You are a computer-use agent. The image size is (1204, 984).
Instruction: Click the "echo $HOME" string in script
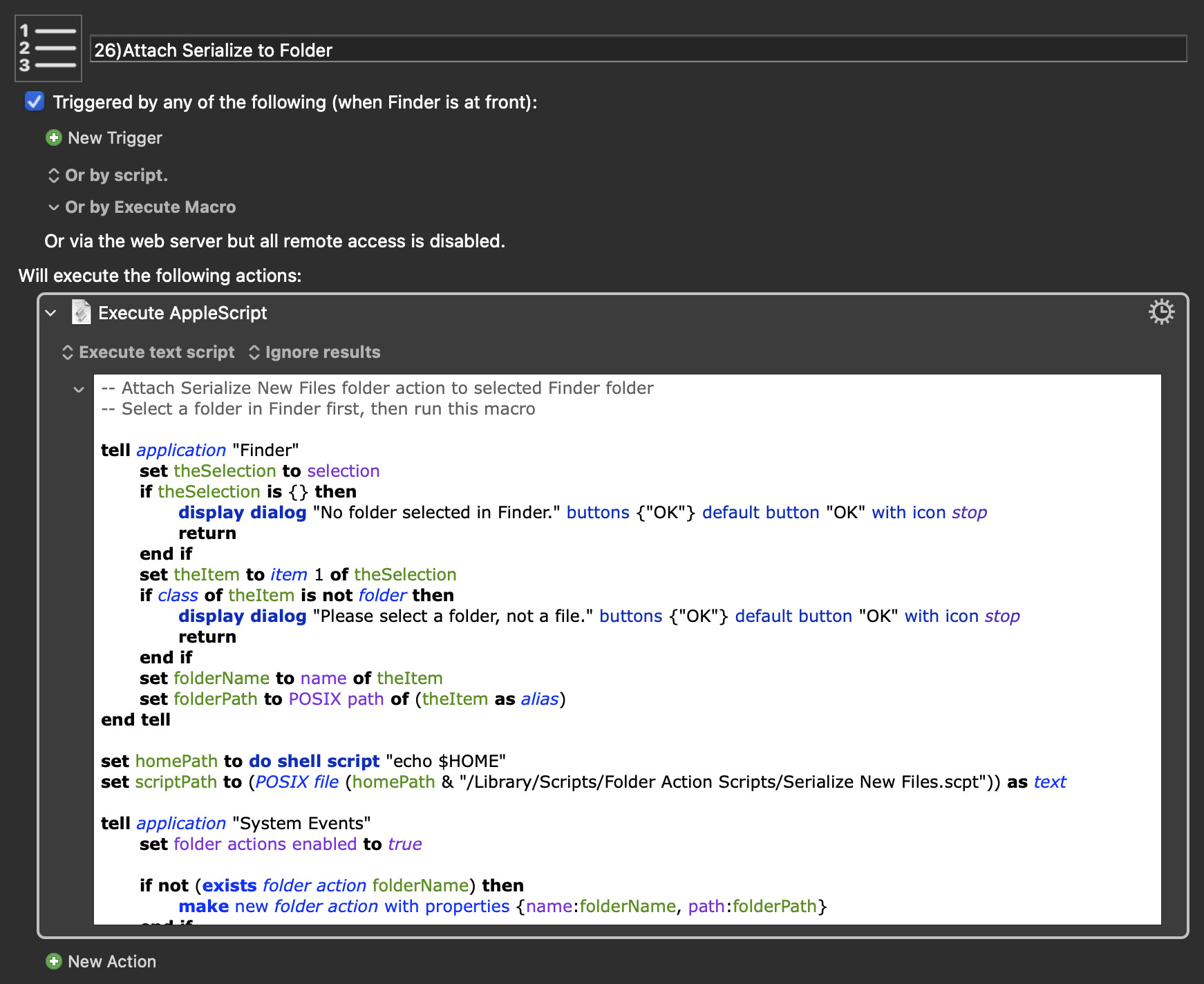click(446, 761)
